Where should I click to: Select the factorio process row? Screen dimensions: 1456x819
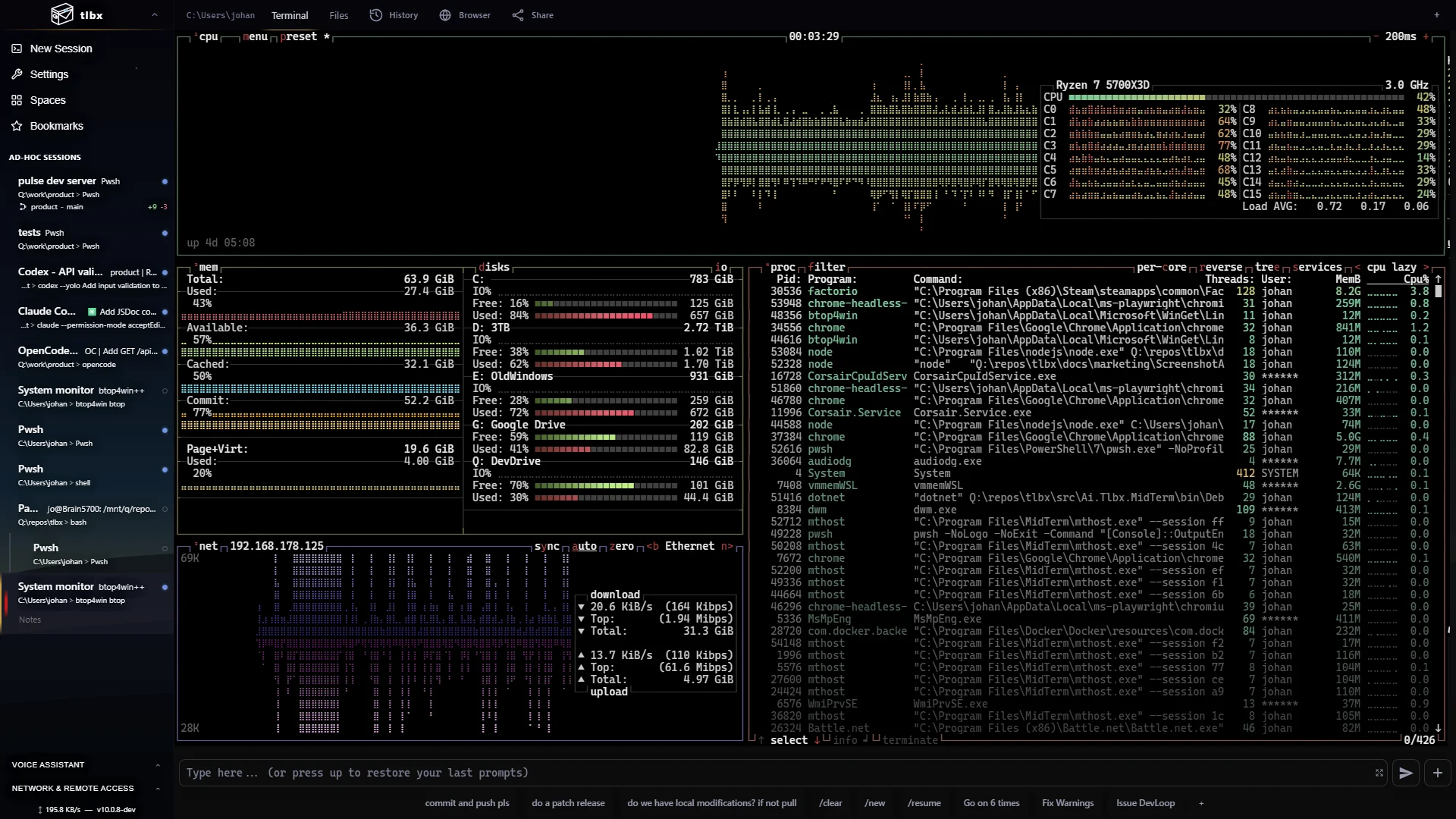(1100, 291)
